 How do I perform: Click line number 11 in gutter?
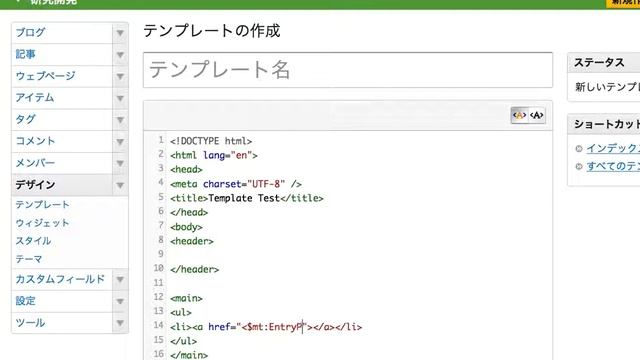[x=158, y=282]
